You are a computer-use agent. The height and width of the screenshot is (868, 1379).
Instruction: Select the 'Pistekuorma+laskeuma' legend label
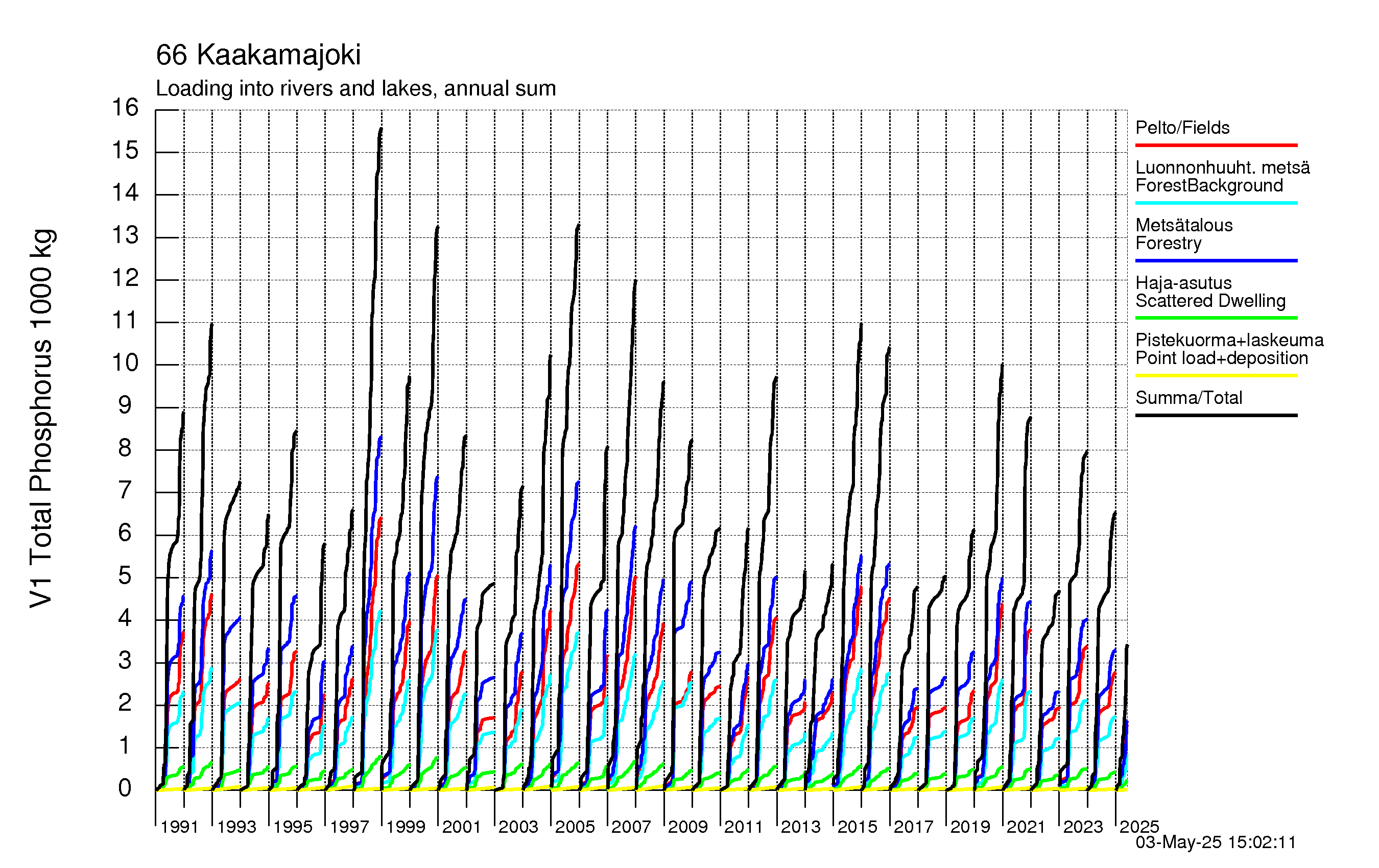click(x=1229, y=340)
